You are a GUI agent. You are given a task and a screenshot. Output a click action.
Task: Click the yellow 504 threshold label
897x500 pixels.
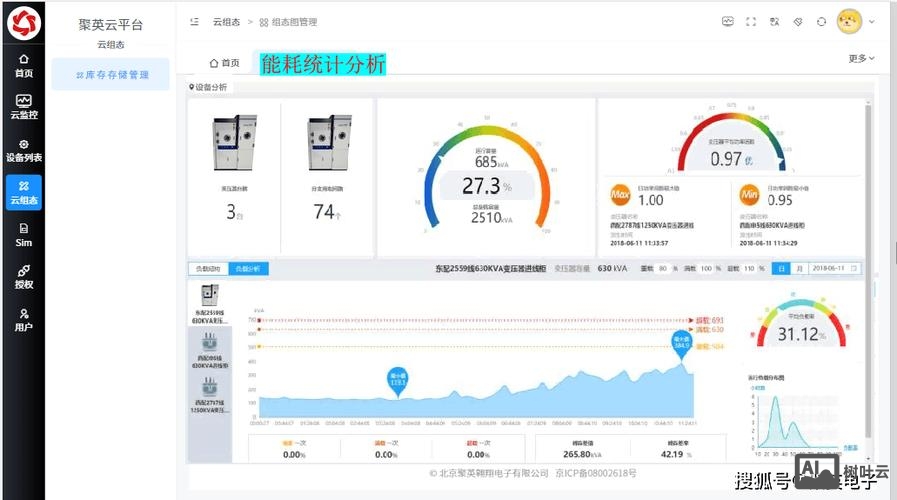[710, 347]
